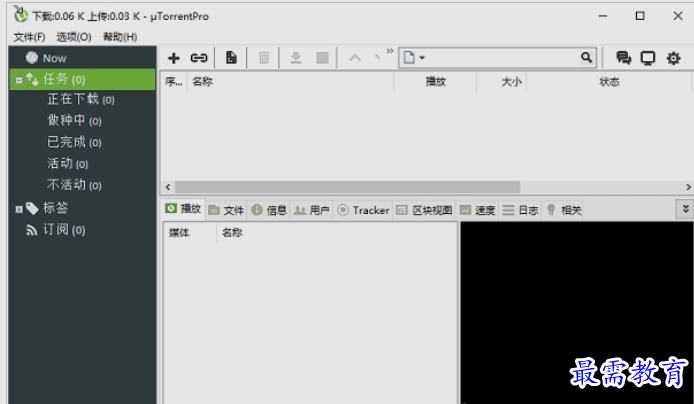The image size is (694, 404).
Task: Open the 文件(F) menu
Action: point(29,37)
